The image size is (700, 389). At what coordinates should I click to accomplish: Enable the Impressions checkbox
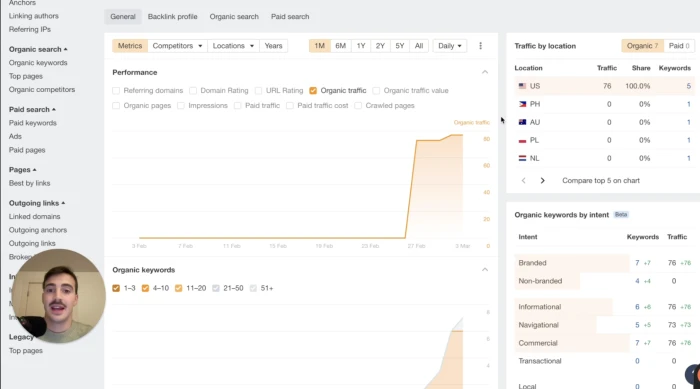[x=181, y=106]
